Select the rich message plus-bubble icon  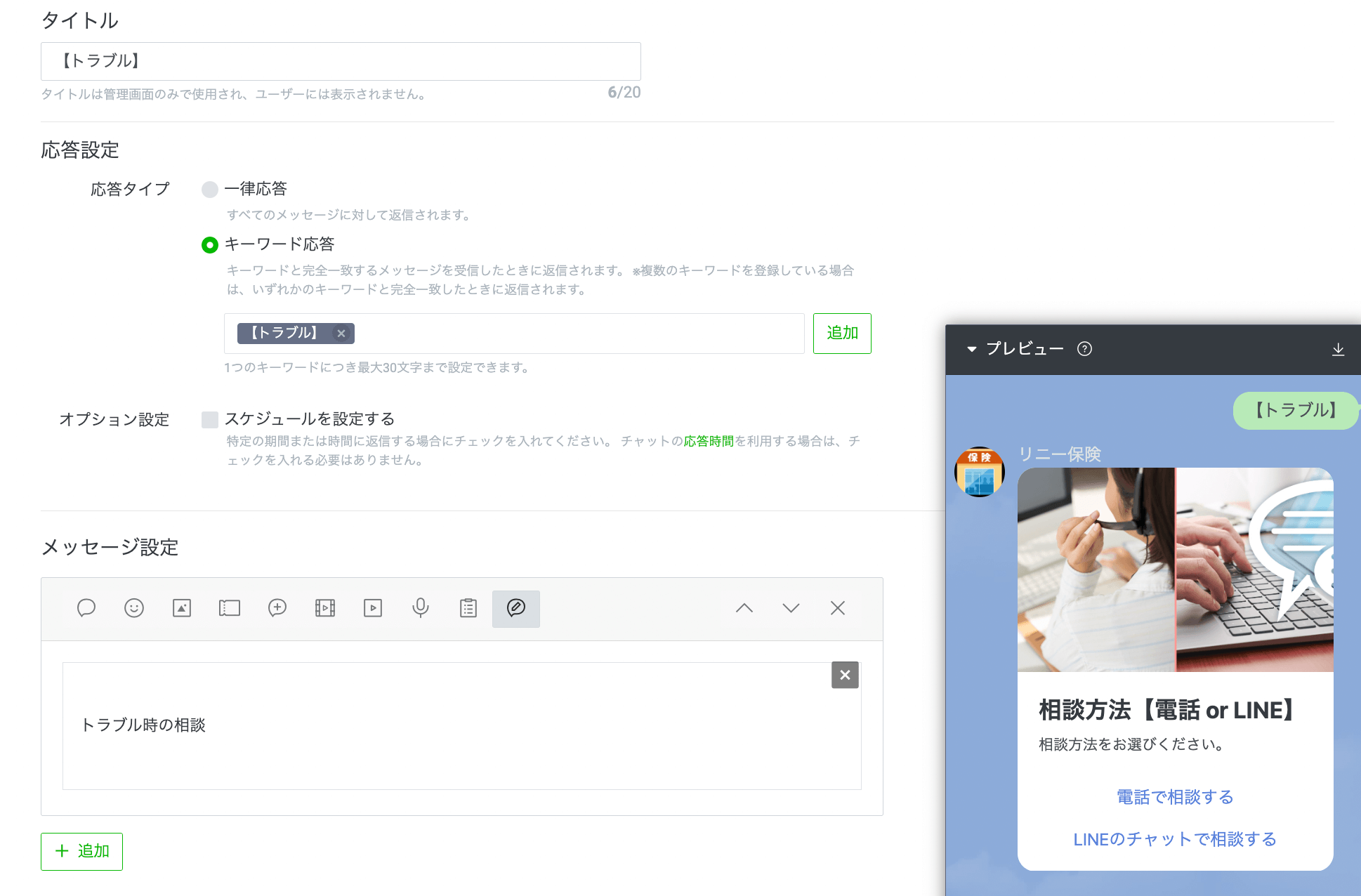pyautogui.click(x=277, y=608)
